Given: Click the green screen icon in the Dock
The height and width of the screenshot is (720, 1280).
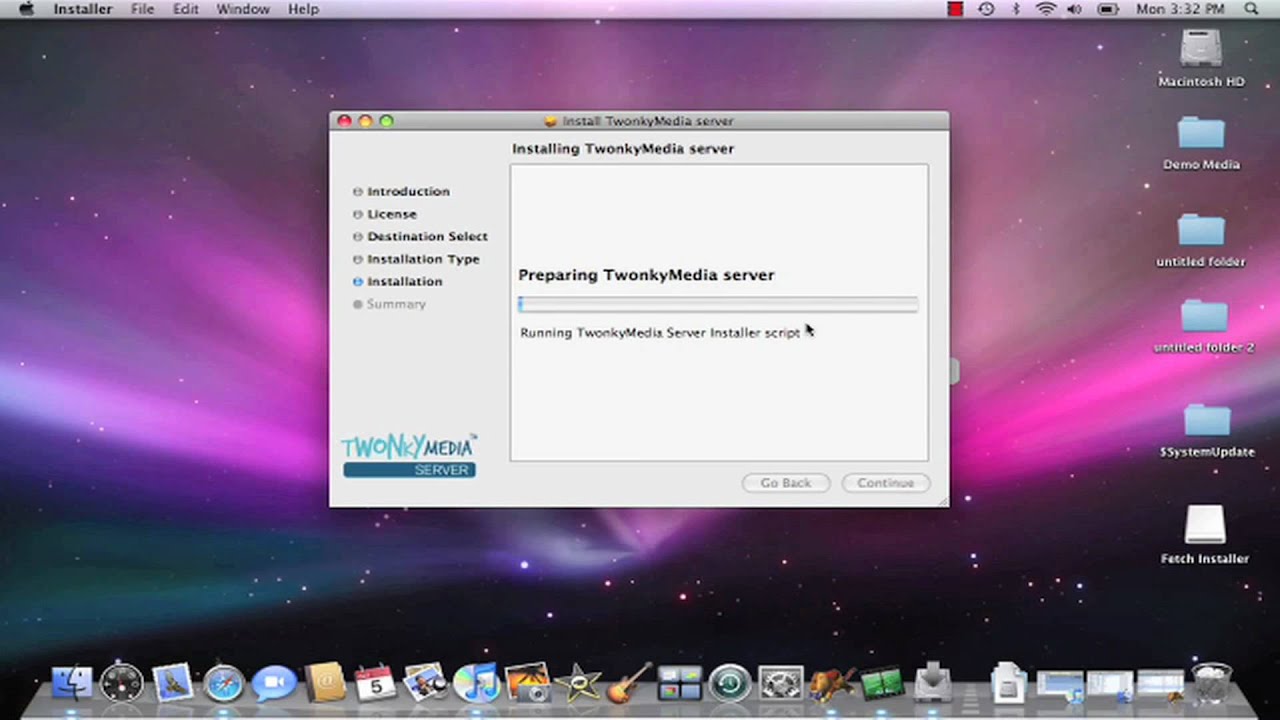Looking at the screenshot, I should [881, 684].
